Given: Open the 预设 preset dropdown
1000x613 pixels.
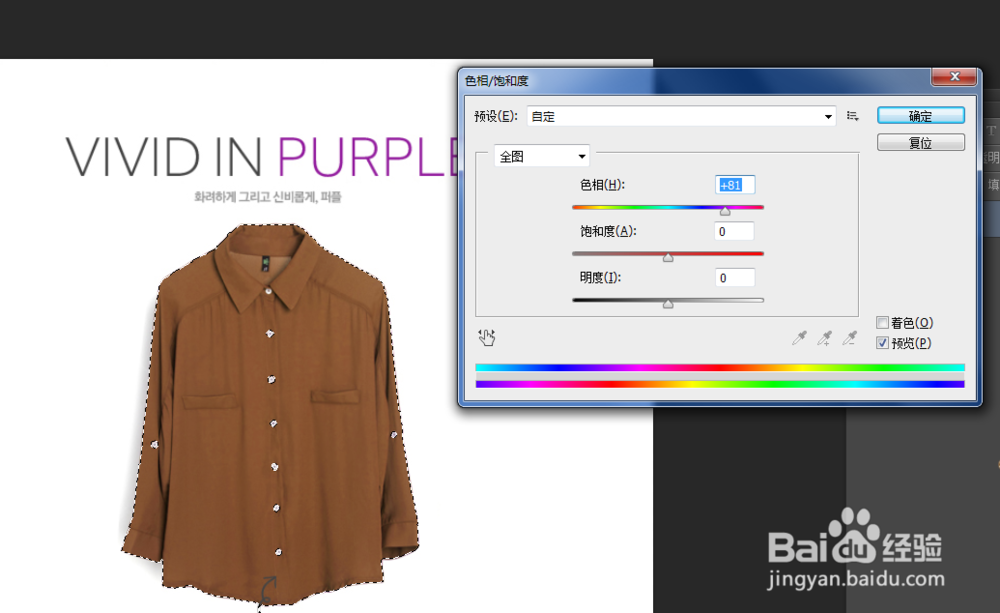Looking at the screenshot, I should (681, 116).
